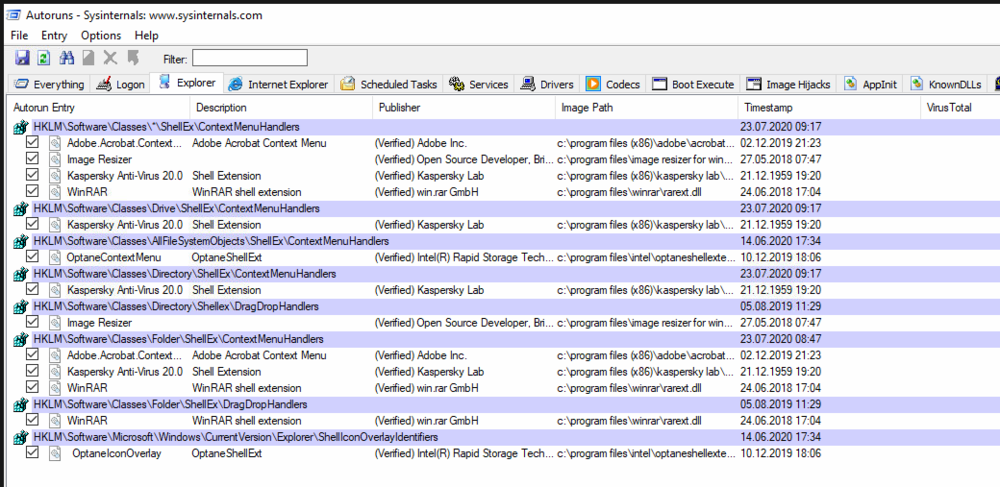This screenshot has height=487, width=1000.
Task: Switch to the Scheduled Tasks tab
Action: pos(389,84)
